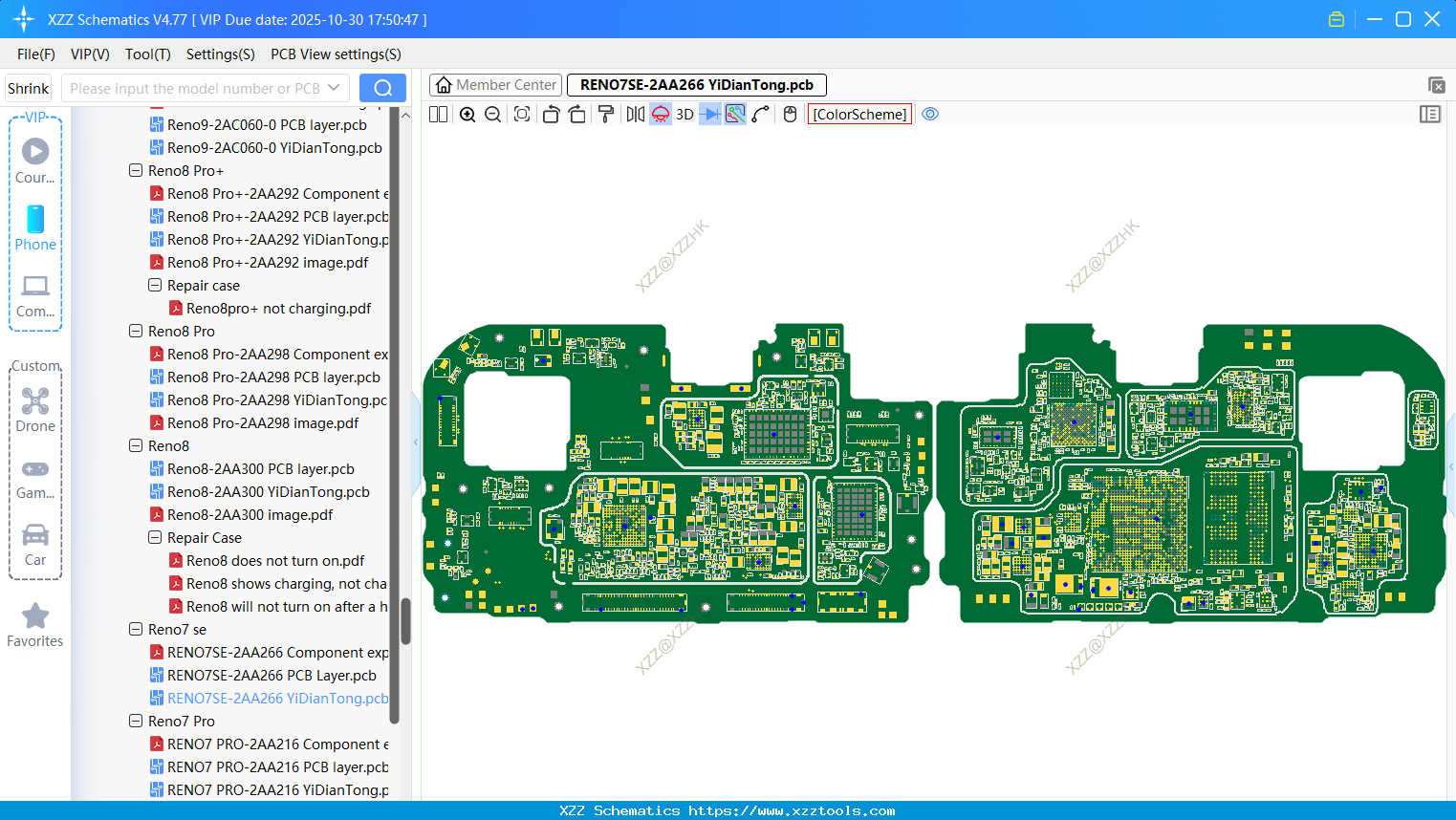Collapse the Reno7 se tree node
1456x820 pixels.
(136, 630)
